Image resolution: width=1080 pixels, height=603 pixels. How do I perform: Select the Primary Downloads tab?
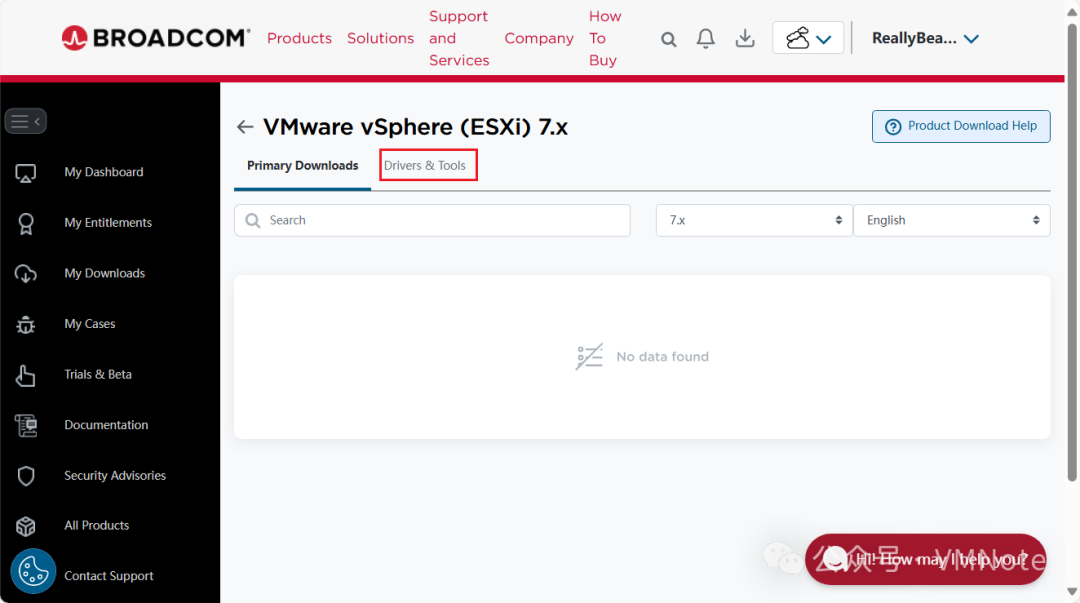(x=302, y=166)
